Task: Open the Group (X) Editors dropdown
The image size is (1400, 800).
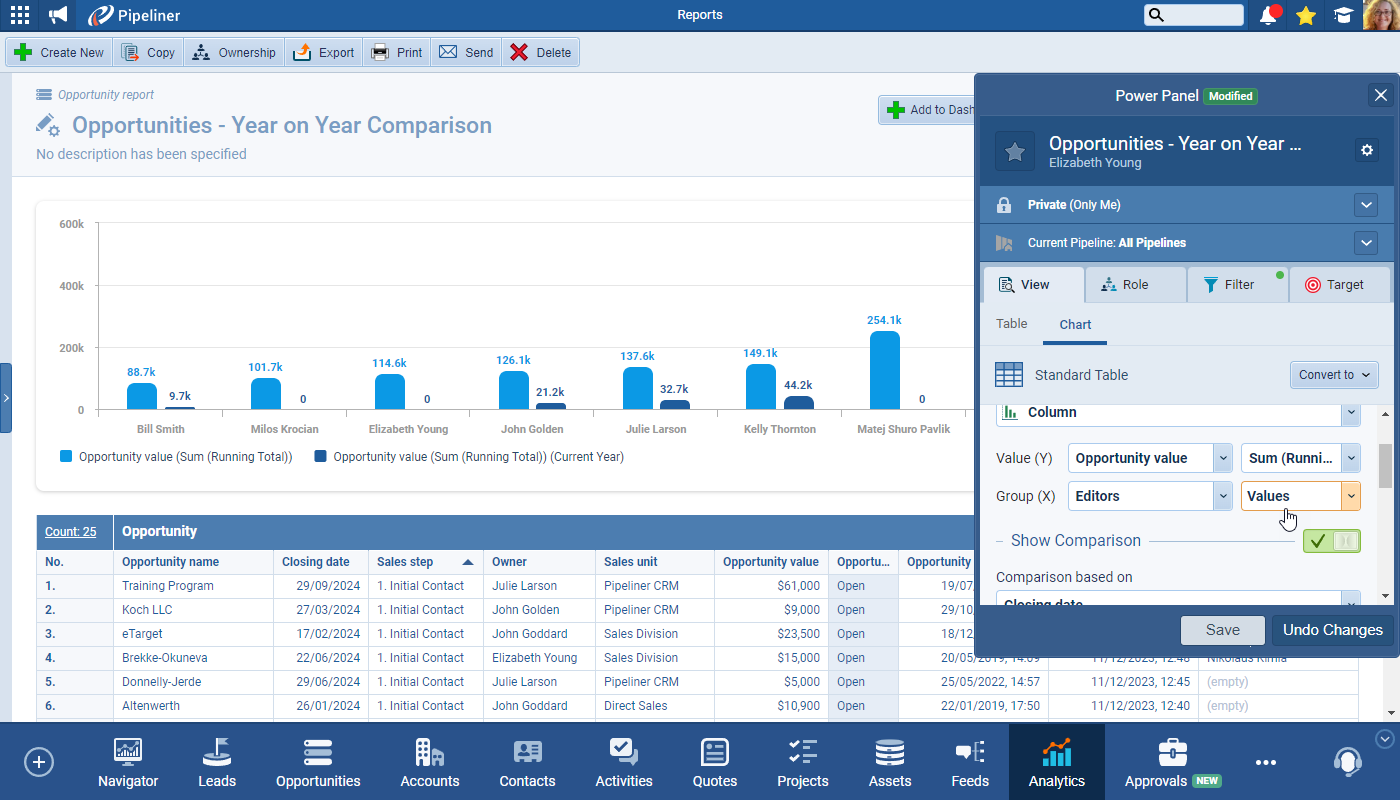Action: [x=1150, y=496]
